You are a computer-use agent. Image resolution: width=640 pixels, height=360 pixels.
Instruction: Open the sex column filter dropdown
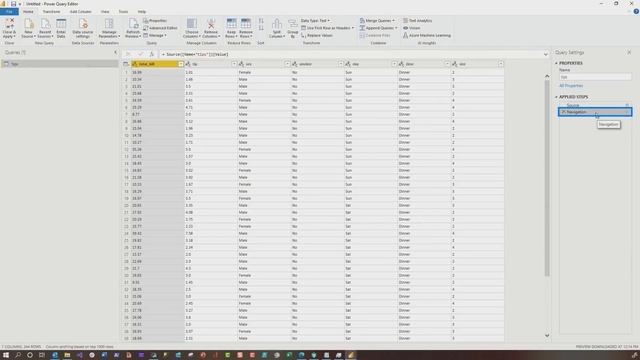coord(287,64)
